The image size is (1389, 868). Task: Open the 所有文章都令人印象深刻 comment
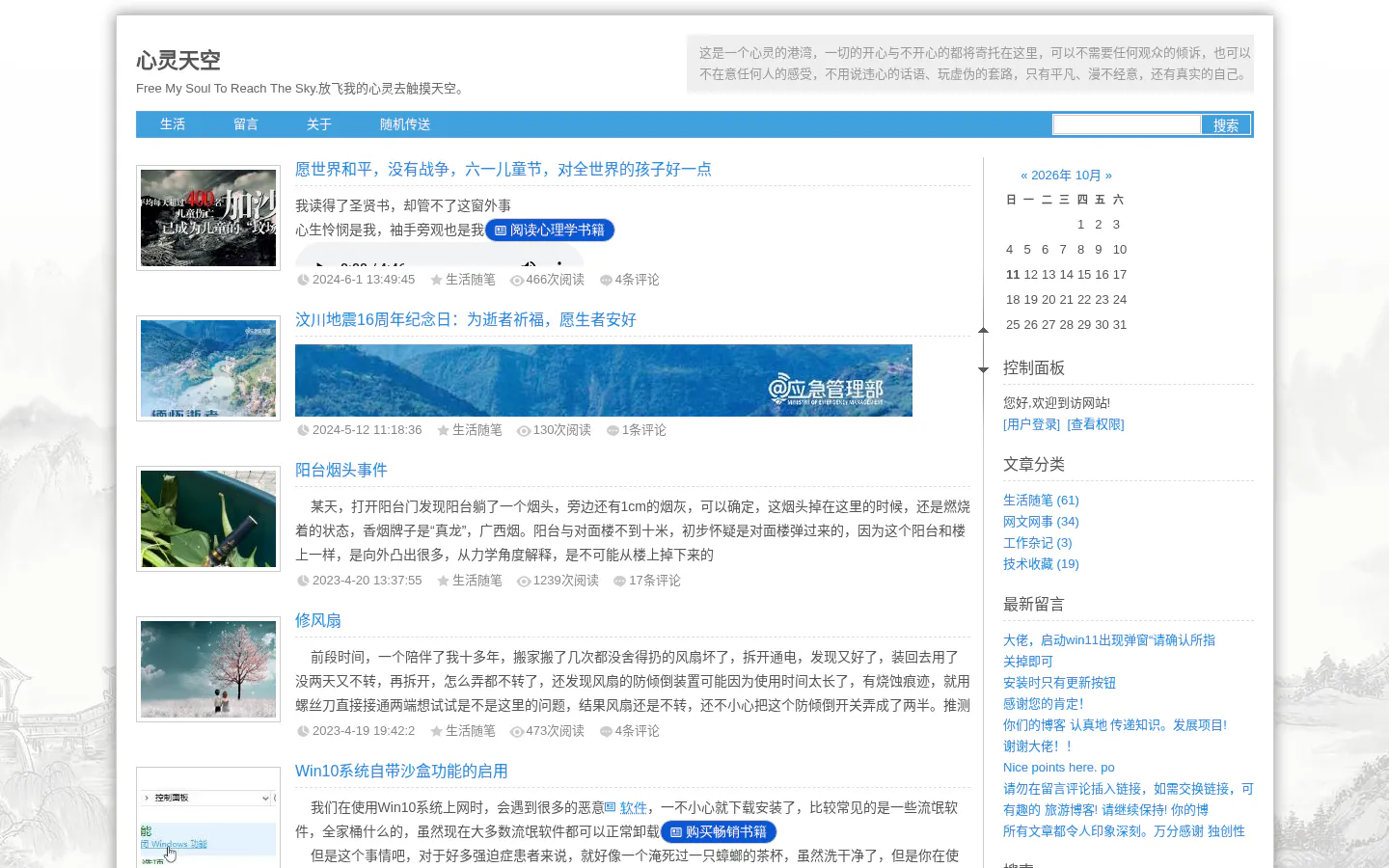pyautogui.click(x=1124, y=831)
